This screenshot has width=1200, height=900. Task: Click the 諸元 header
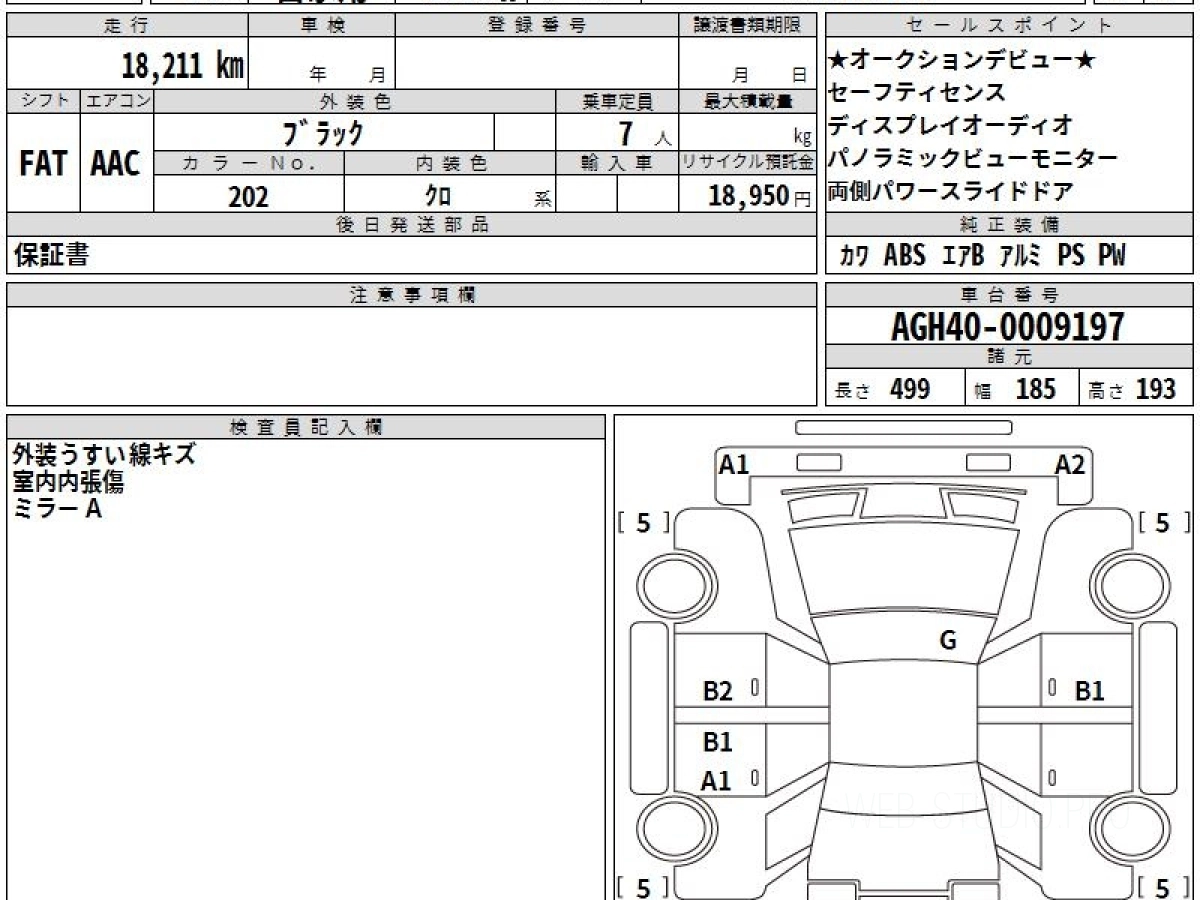coord(1010,357)
